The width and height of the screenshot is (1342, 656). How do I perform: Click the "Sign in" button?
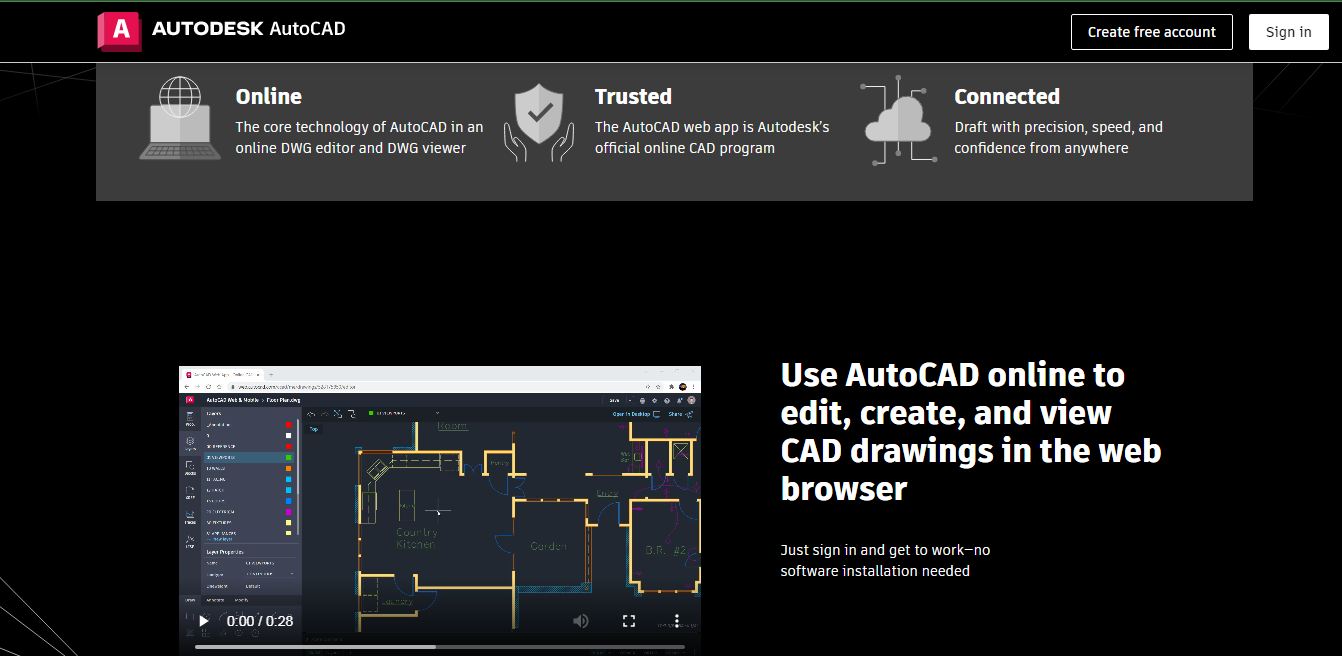pyautogui.click(x=1288, y=32)
